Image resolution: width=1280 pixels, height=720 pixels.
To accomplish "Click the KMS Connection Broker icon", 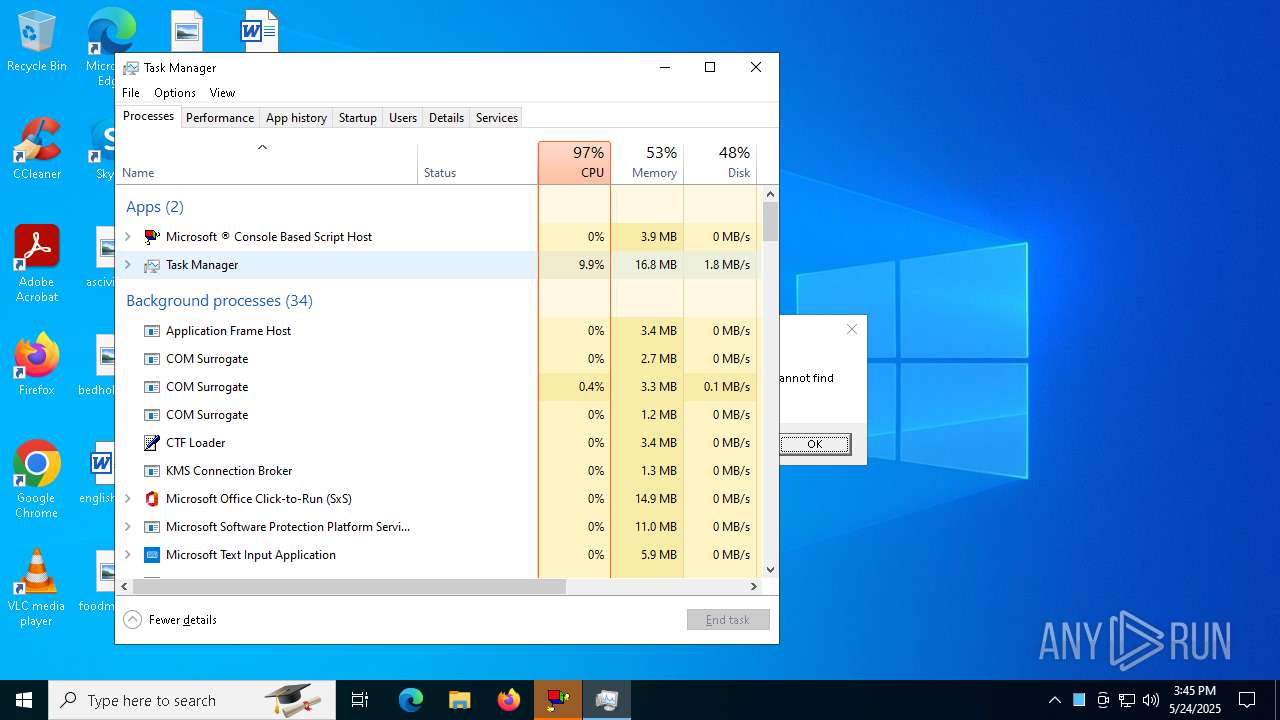I will pyautogui.click(x=152, y=471).
